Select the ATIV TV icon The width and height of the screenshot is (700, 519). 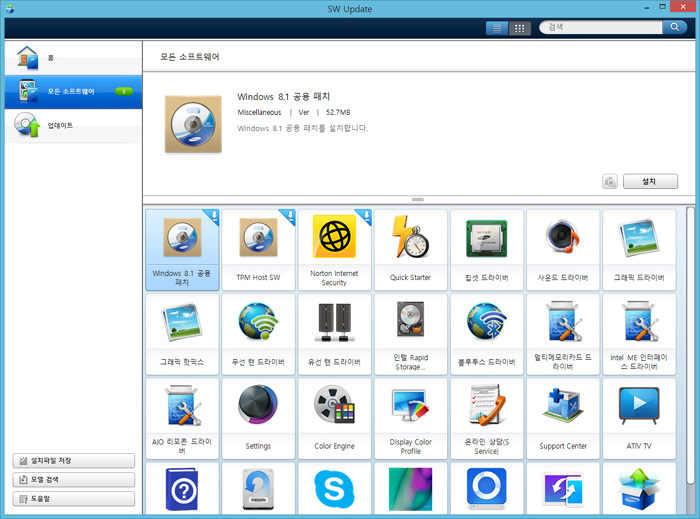click(639, 405)
